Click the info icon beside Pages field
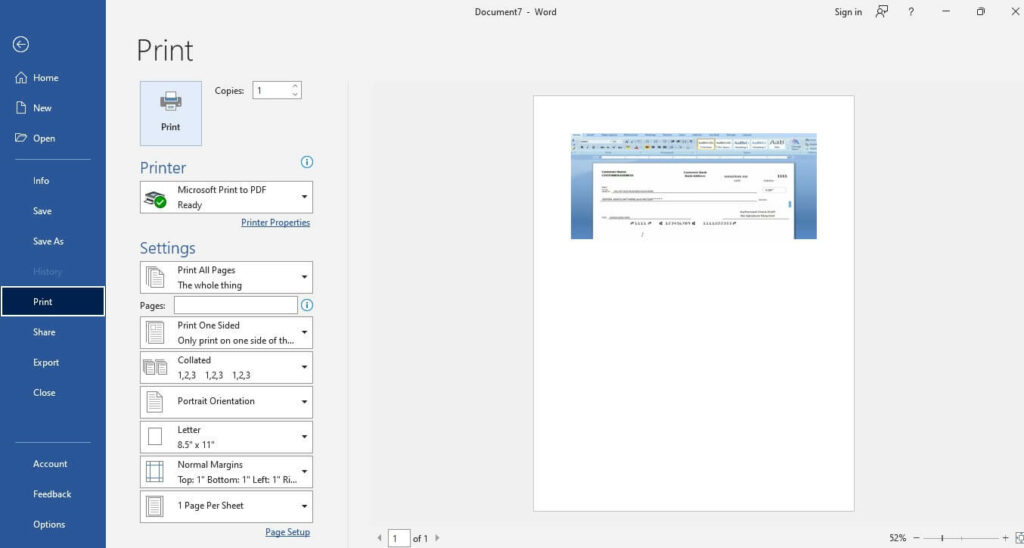 [306, 305]
